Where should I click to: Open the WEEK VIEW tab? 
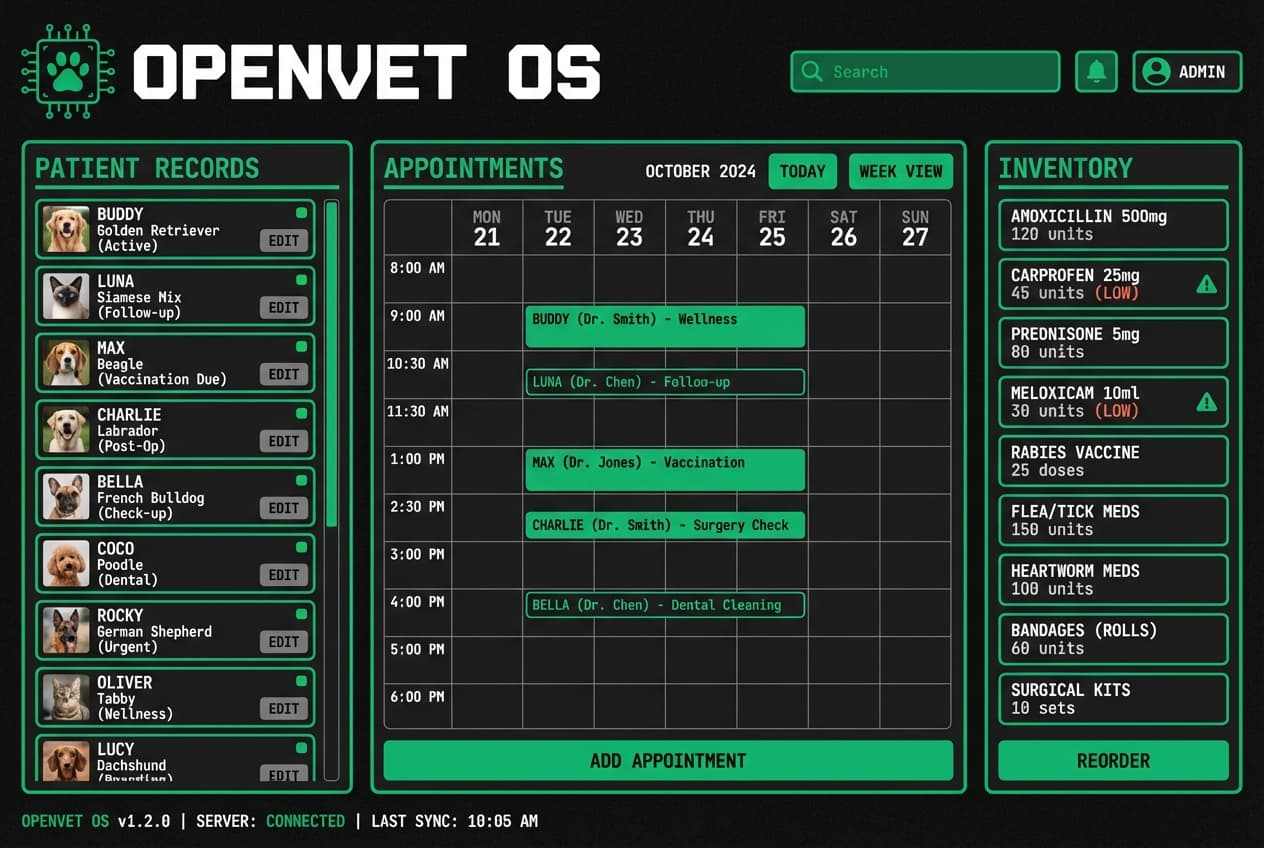tap(900, 171)
